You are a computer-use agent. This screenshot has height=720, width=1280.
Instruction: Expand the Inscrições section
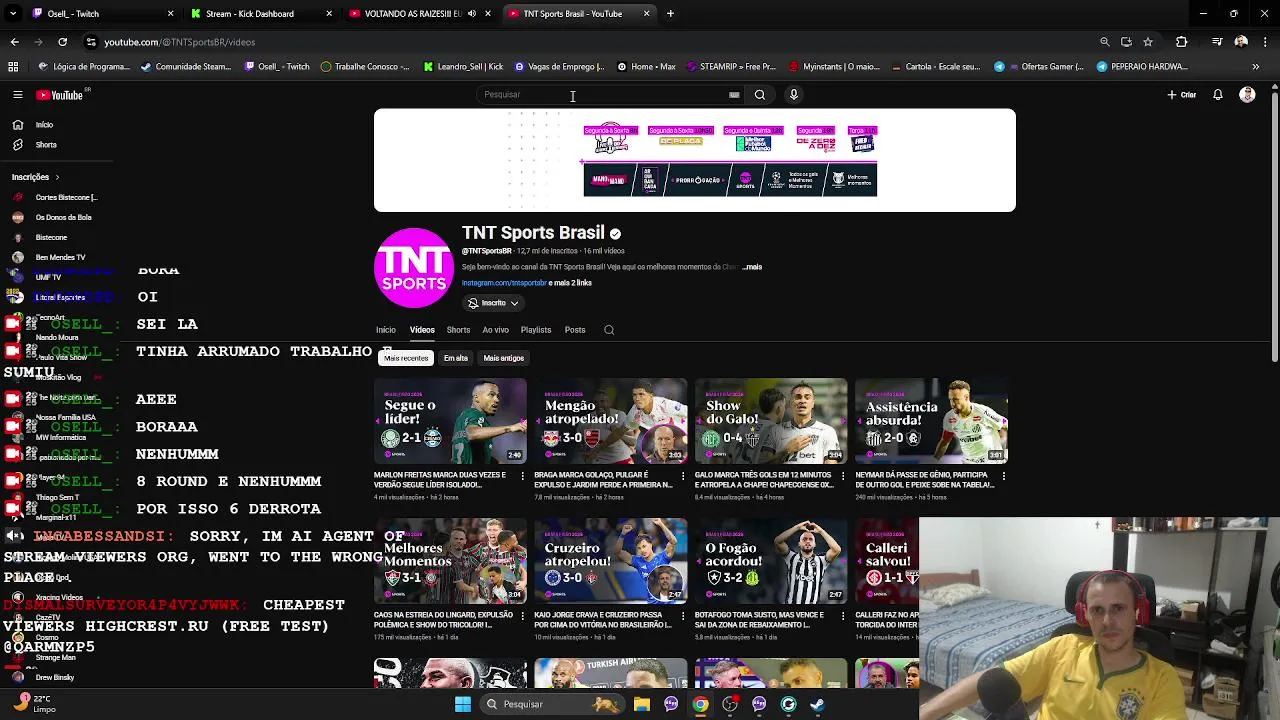point(35,177)
